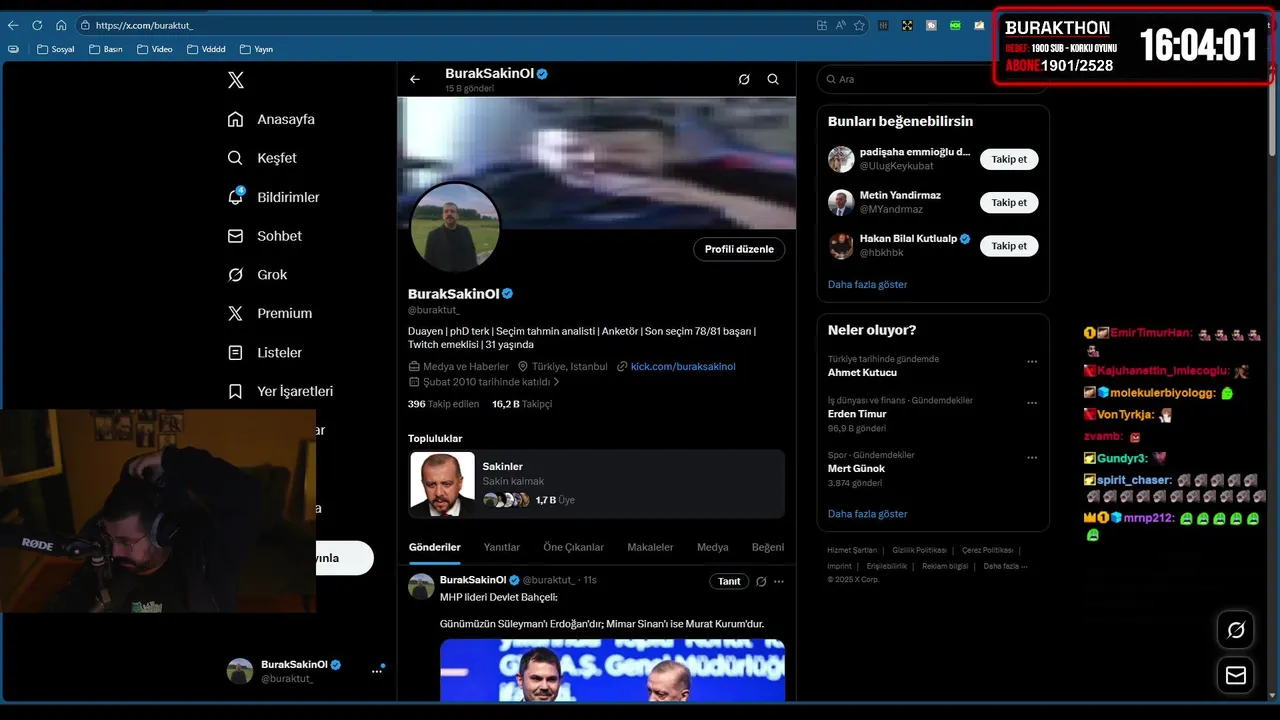Open the Video bookmarks folder
This screenshot has height=720, width=1280.
(x=155, y=49)
